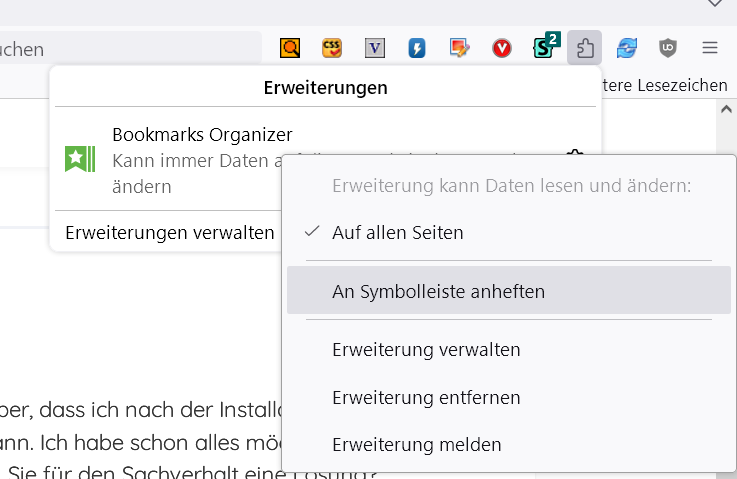Open the uBlock Origin shield icon
This screenshot has height=479, width=737.
pyautogui.click(x=668, y=47)
